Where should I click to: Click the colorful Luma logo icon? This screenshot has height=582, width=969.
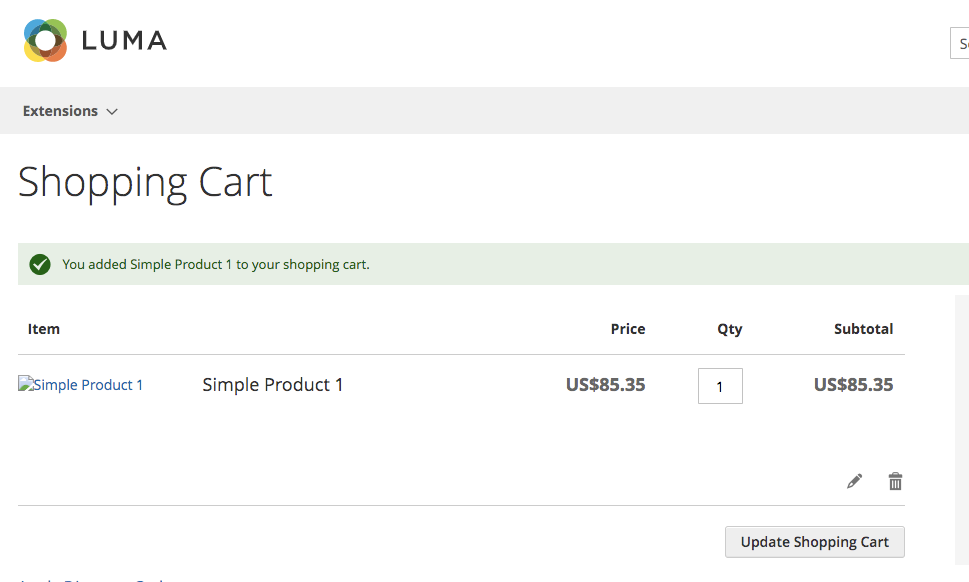click(x=45, y=40)
